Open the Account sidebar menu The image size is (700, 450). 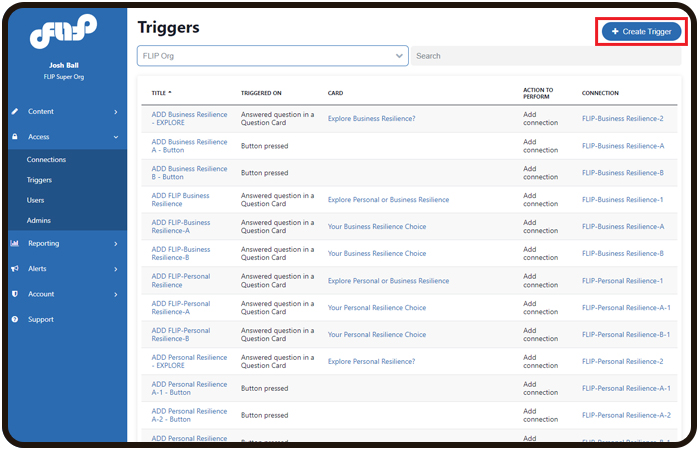pyautogui.click(x=67, y=294)
